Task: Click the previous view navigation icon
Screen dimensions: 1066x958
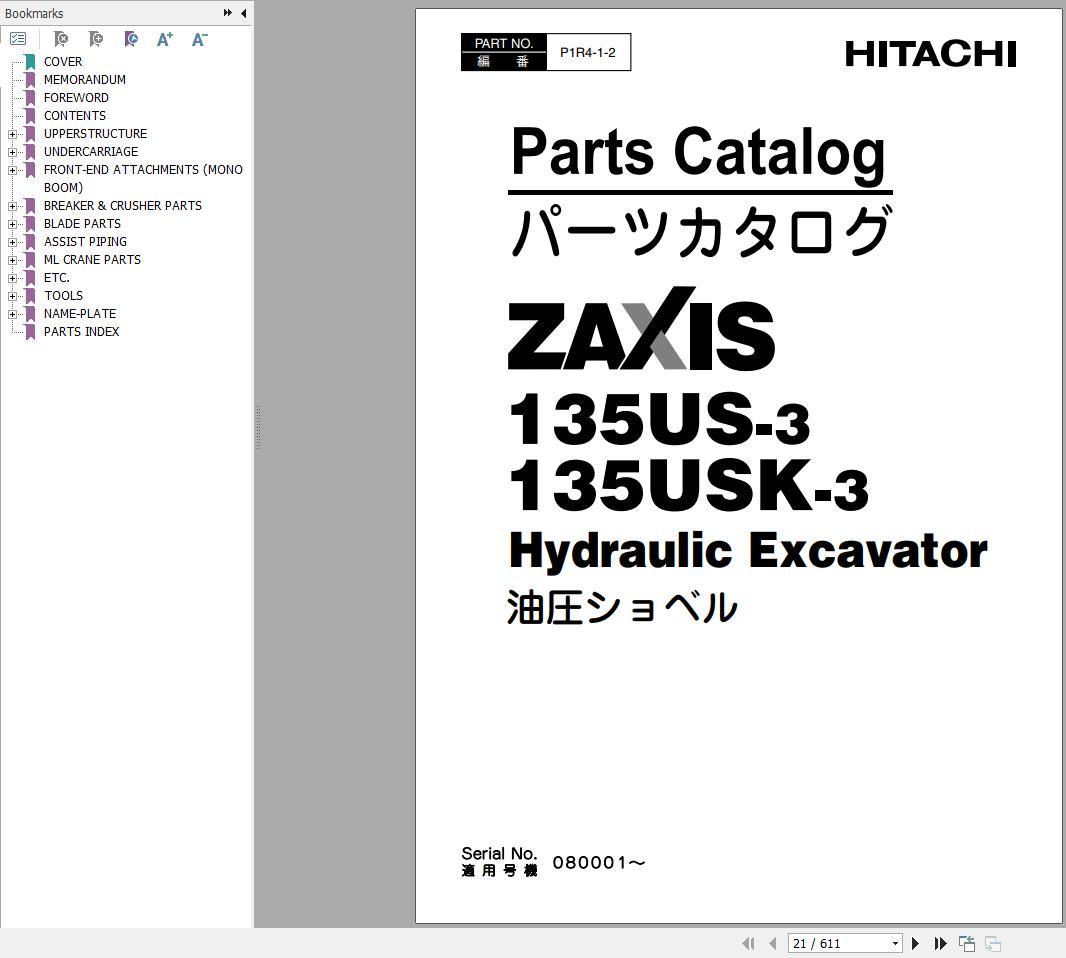Action: (x=967, y=943)
